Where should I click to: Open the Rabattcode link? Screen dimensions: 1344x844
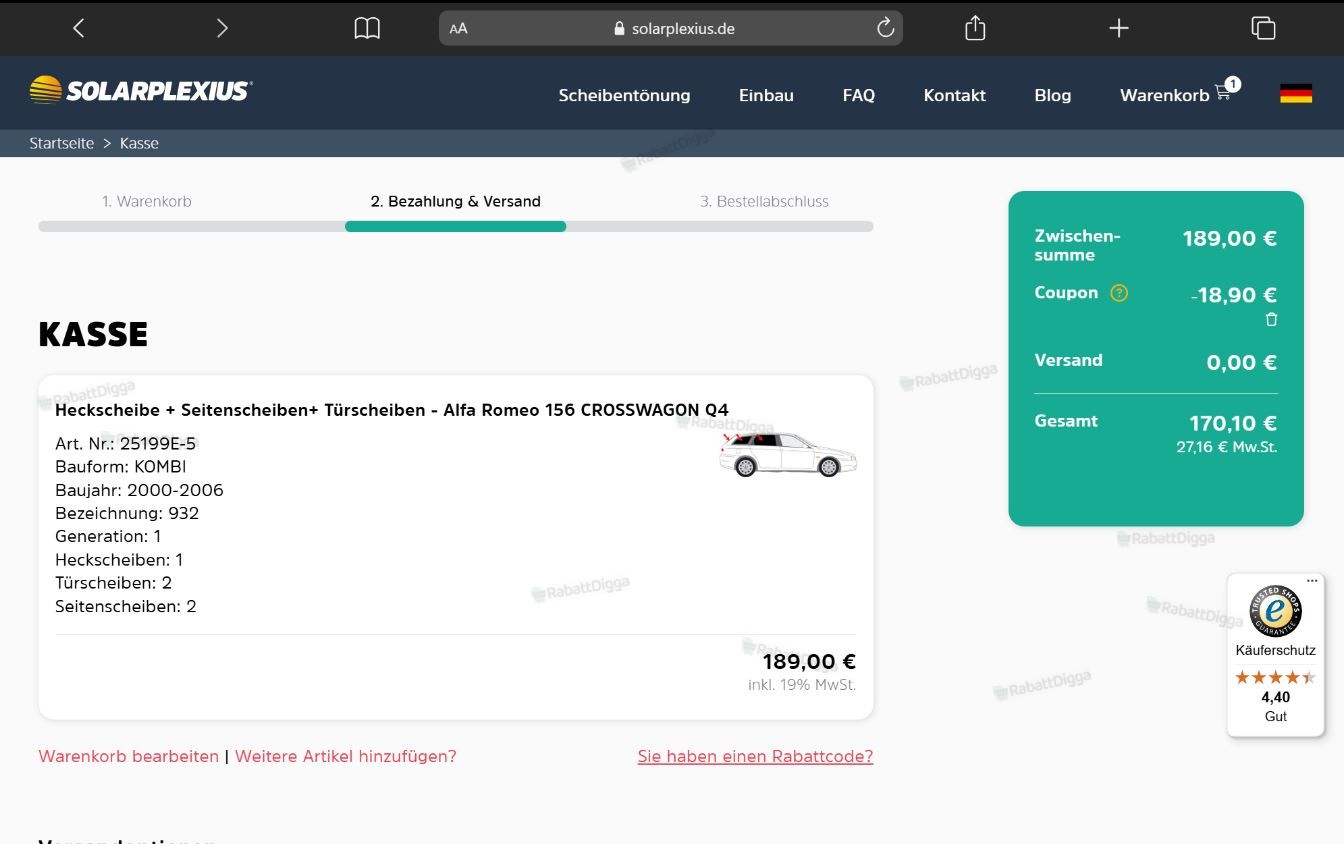point(755,756)
